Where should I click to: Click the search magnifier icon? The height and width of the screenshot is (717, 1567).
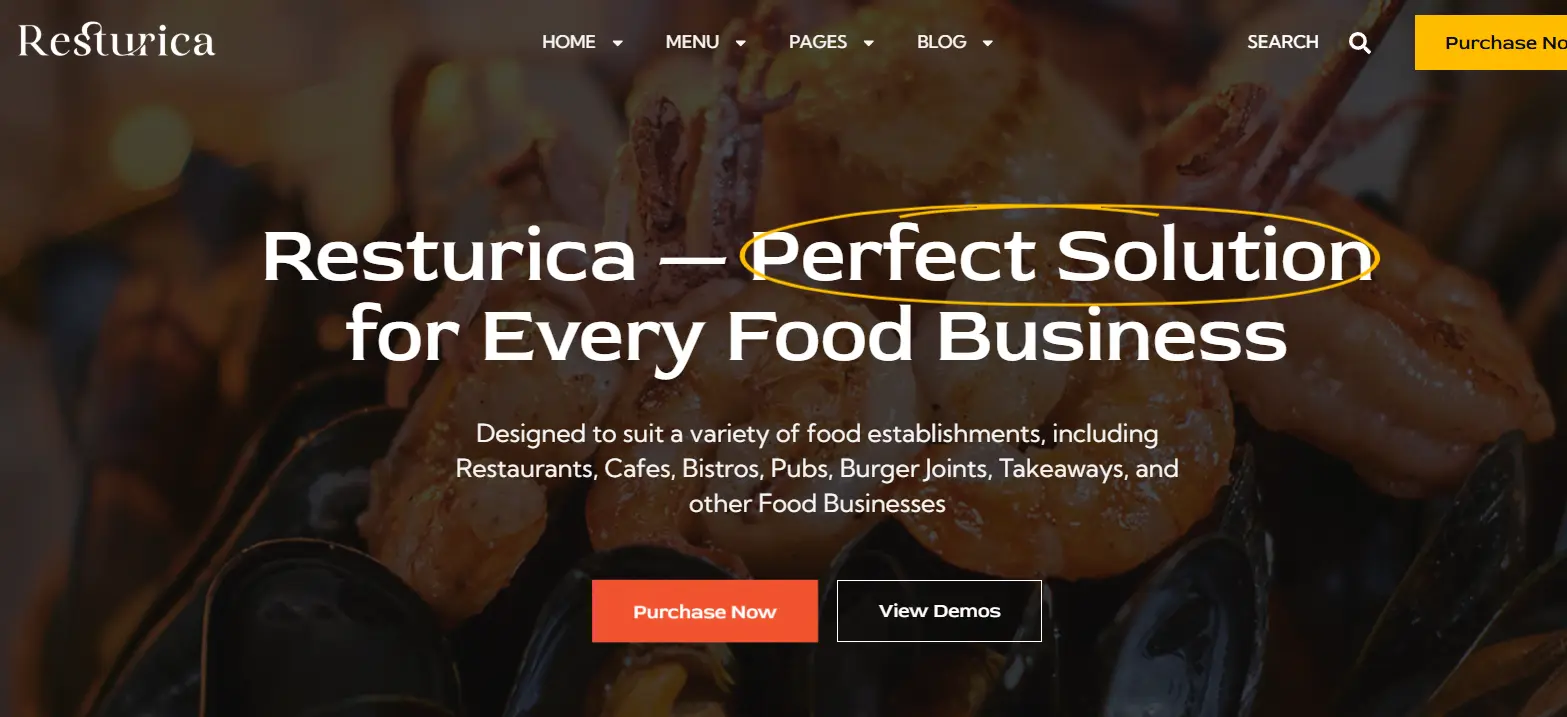[1359, 43]
